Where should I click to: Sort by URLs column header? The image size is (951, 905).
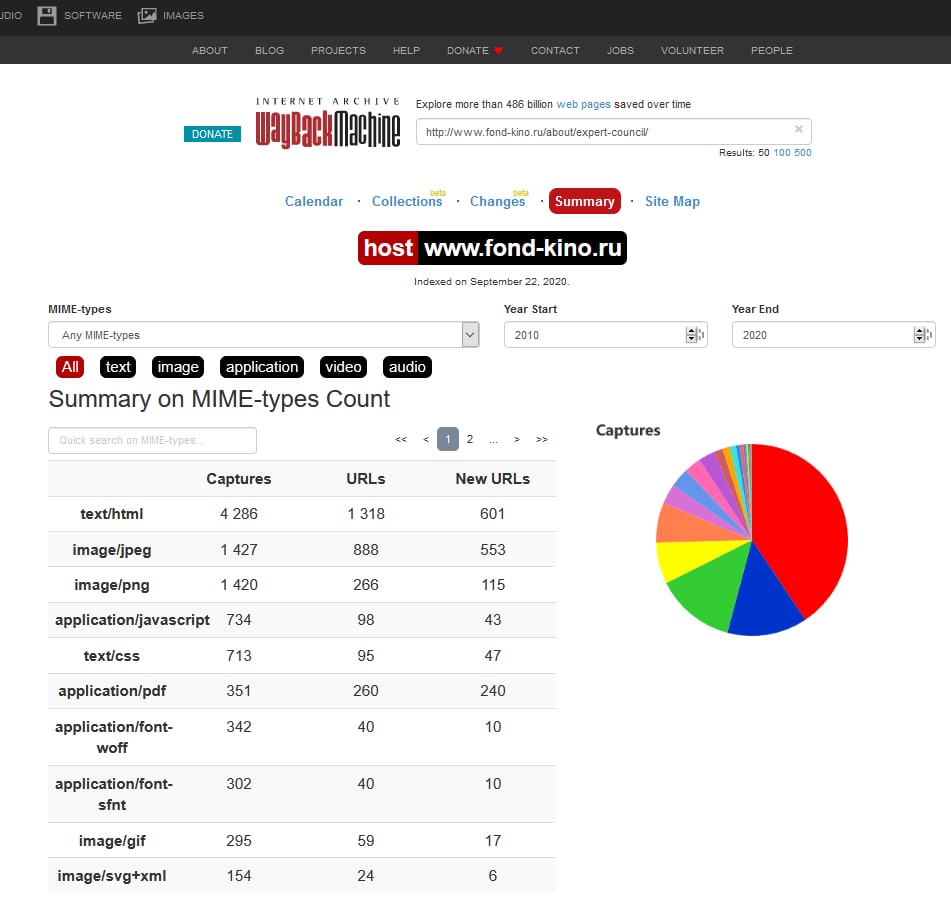click(366, 479)
